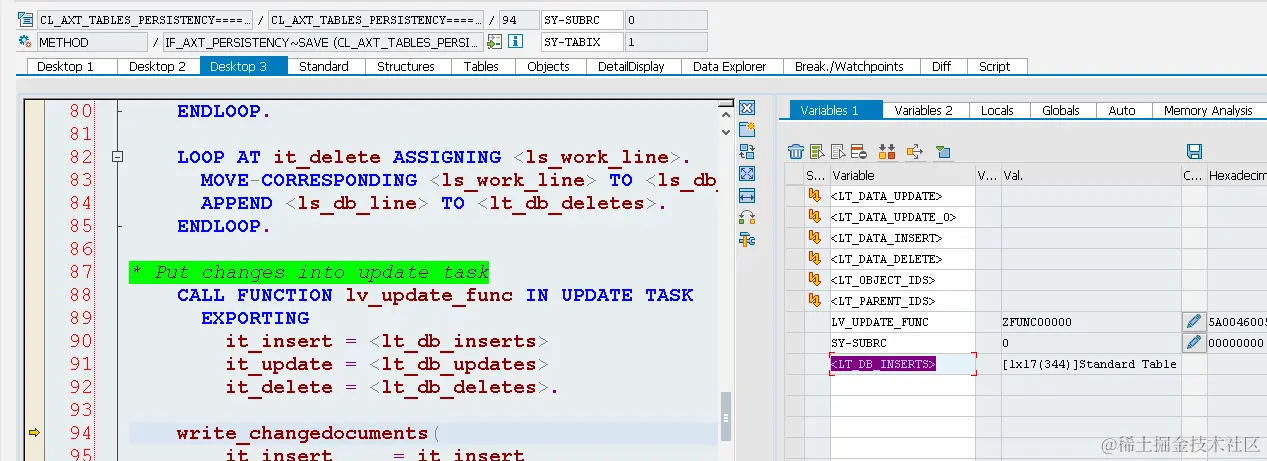This screenshot has width=1267, height=461.
Task: Open the Standard tab
Action: (x=324, y=66)
